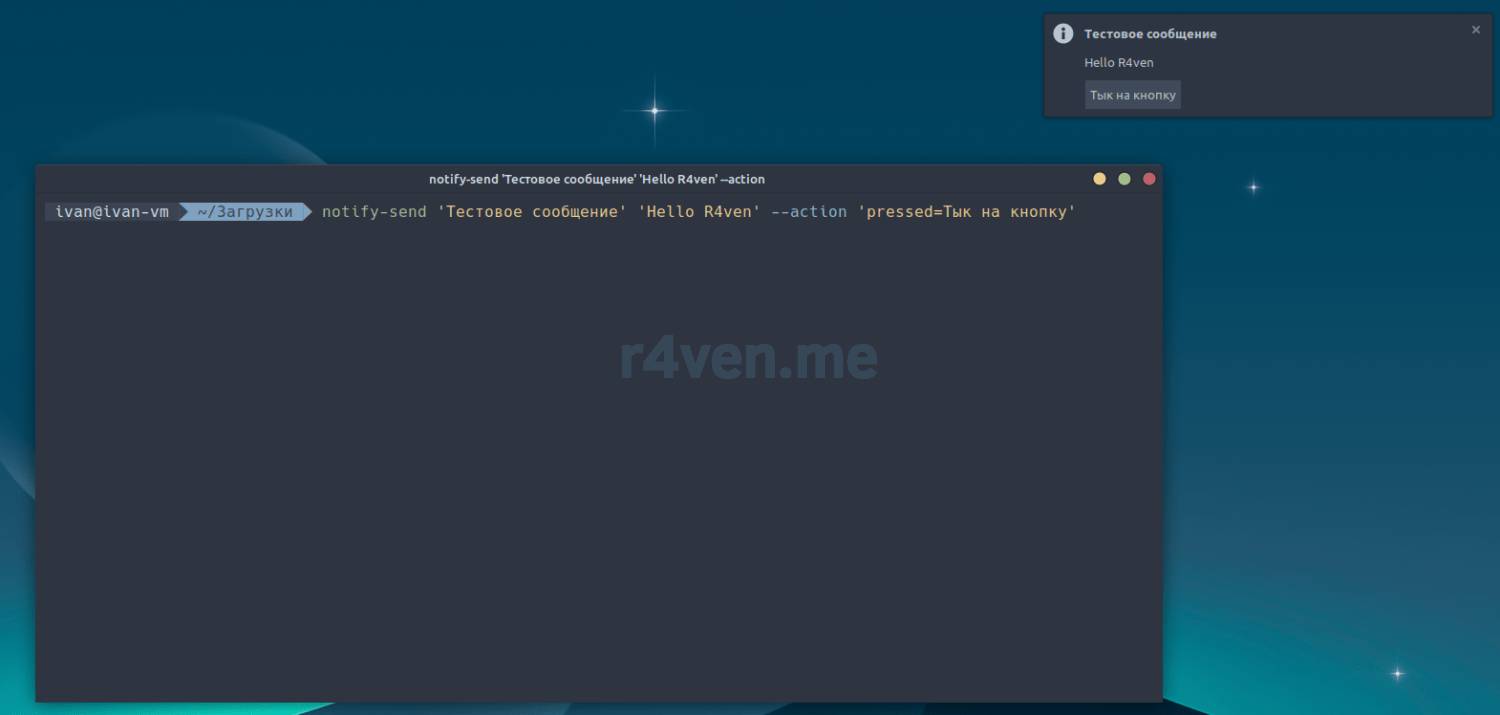
Task: Click the terminal window title bar text
Action: click(x=596, y=179)
